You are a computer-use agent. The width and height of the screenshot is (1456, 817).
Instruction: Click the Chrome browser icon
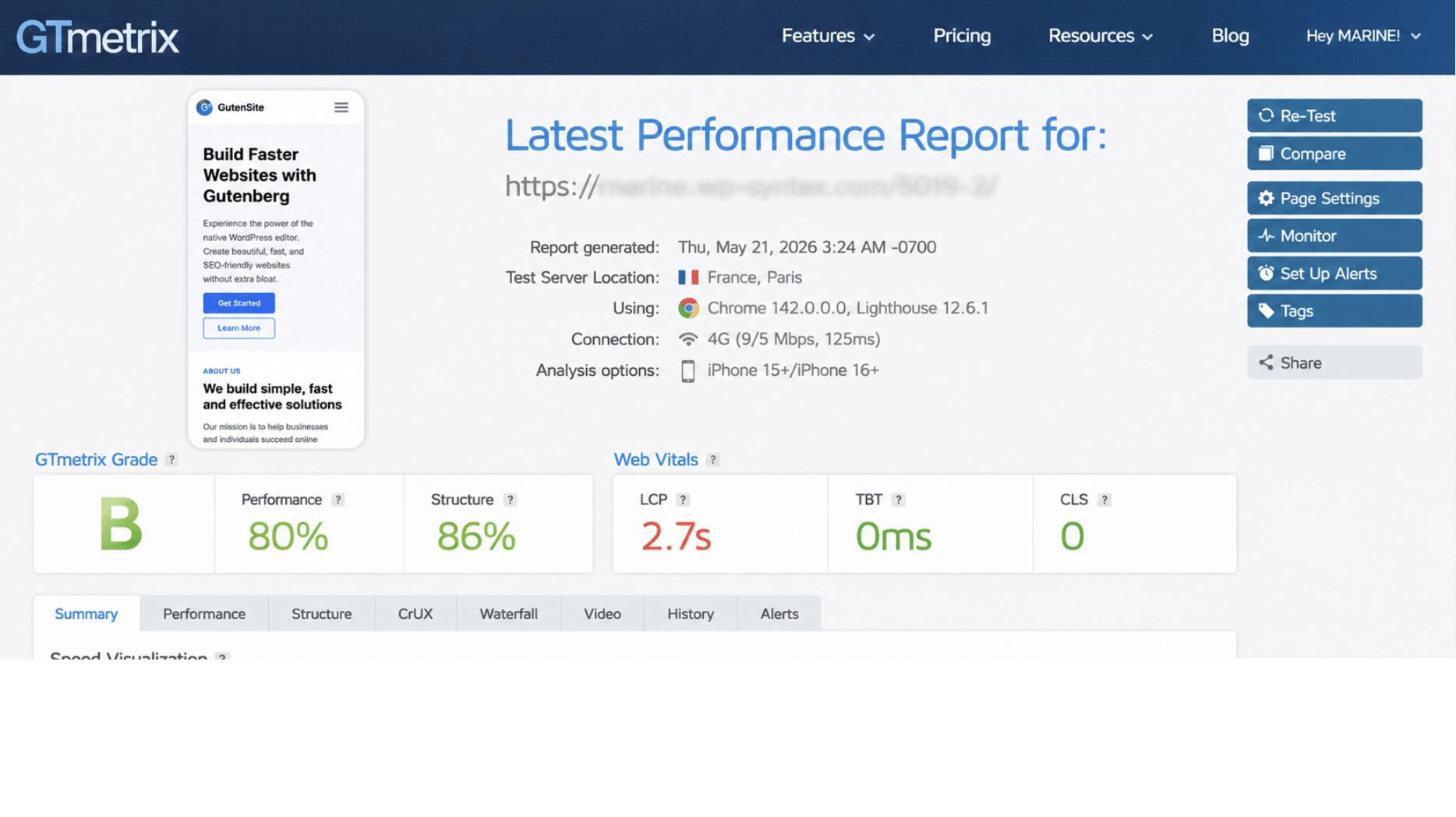tap(688, 308)
